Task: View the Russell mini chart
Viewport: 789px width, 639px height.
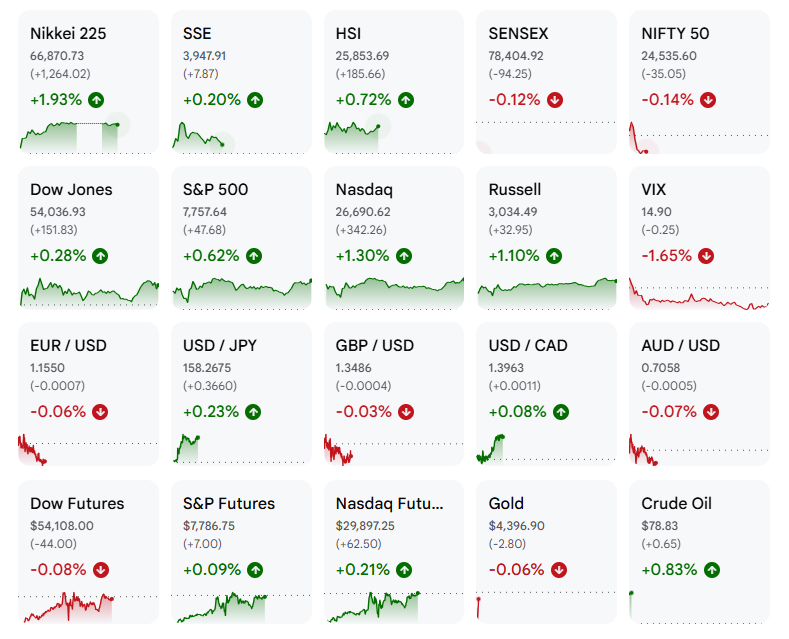Action: 547,293
